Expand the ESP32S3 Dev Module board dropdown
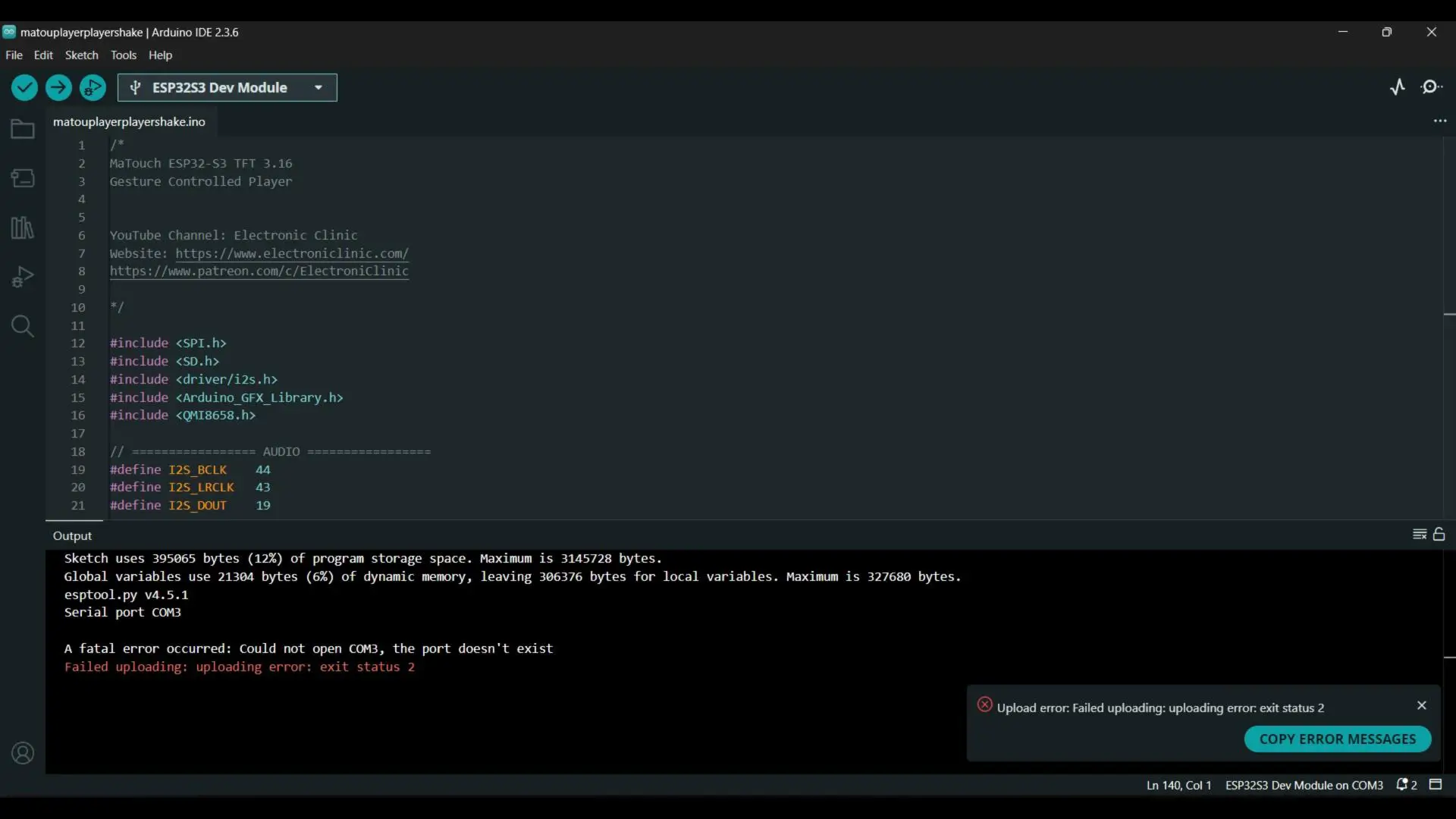 (227, 88)
